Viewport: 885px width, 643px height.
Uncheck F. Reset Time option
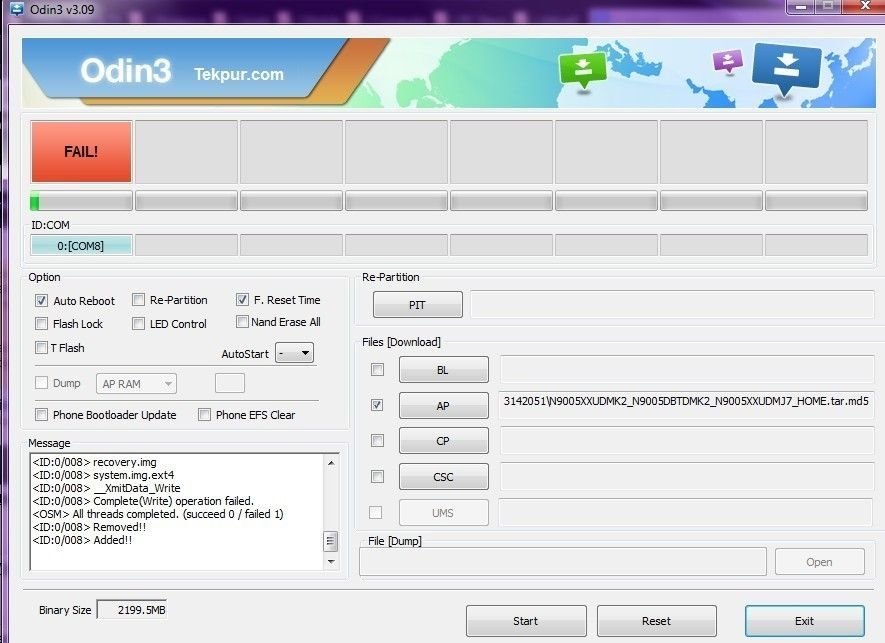242,299
